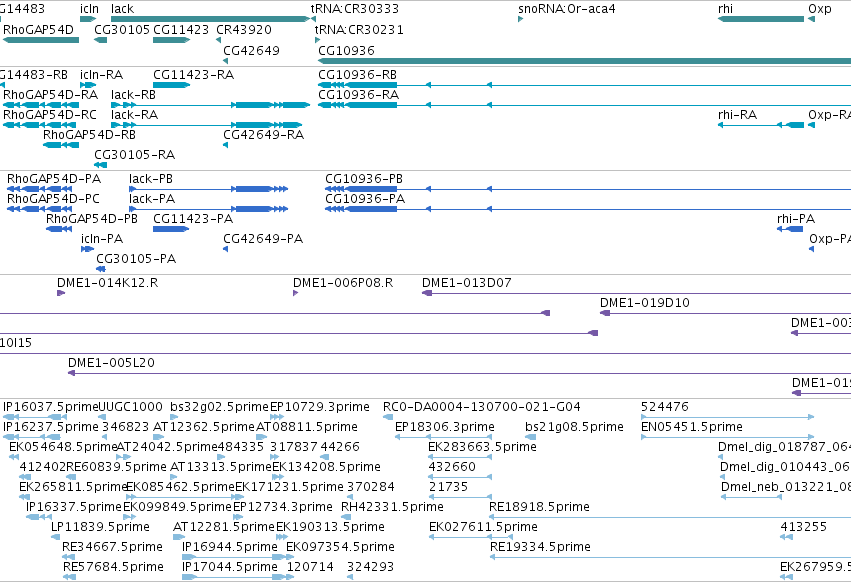
Task: Select the RhoGAP54D gene bar
Action: click(41, 40)
